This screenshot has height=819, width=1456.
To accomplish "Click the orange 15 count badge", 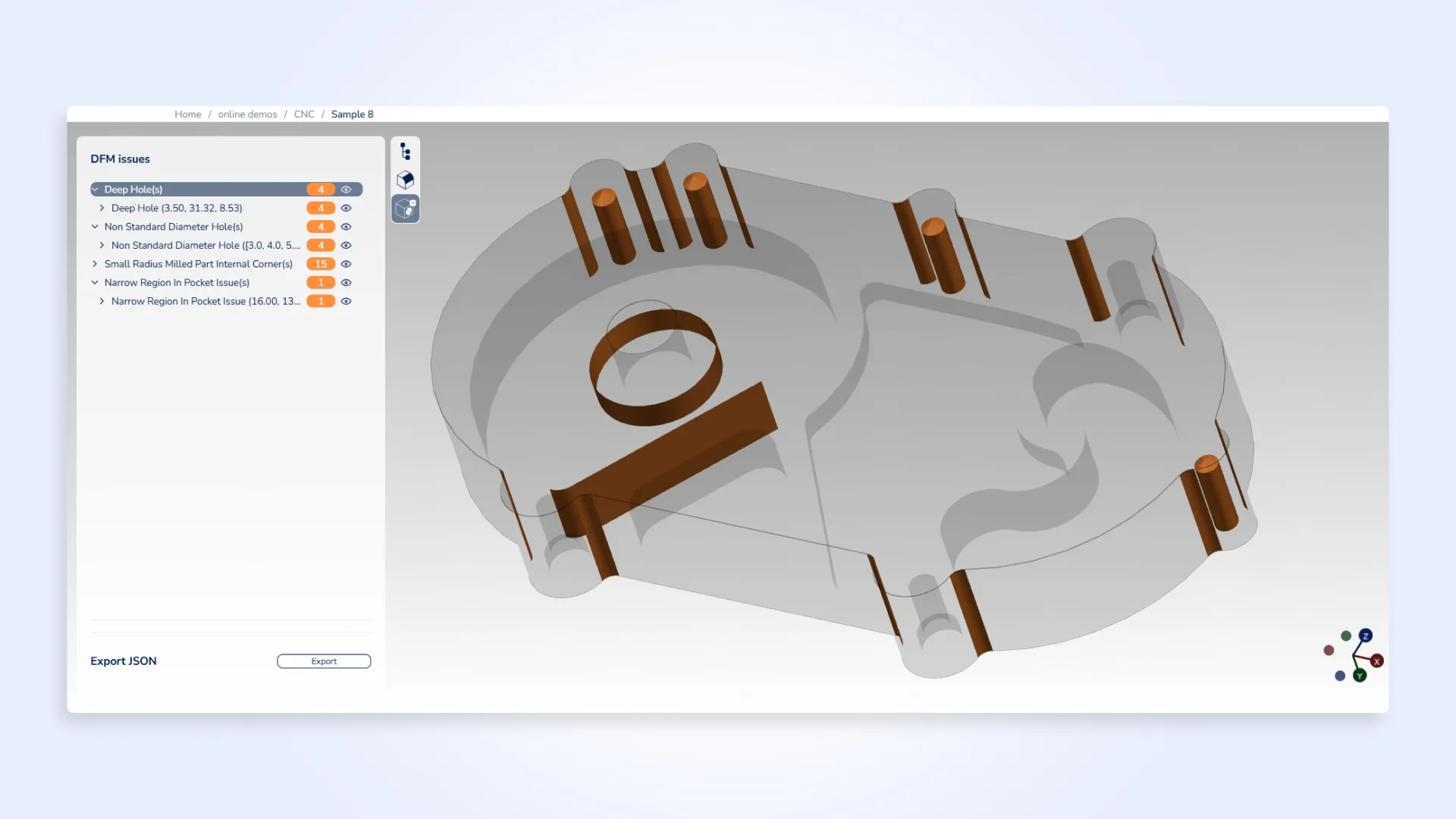I will 320,264.
